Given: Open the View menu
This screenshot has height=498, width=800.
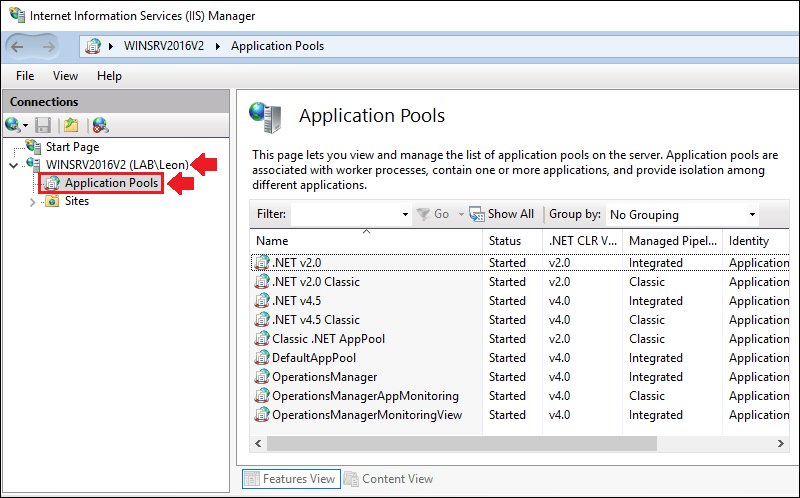Looking at the screenshot, I should point(65,76).
